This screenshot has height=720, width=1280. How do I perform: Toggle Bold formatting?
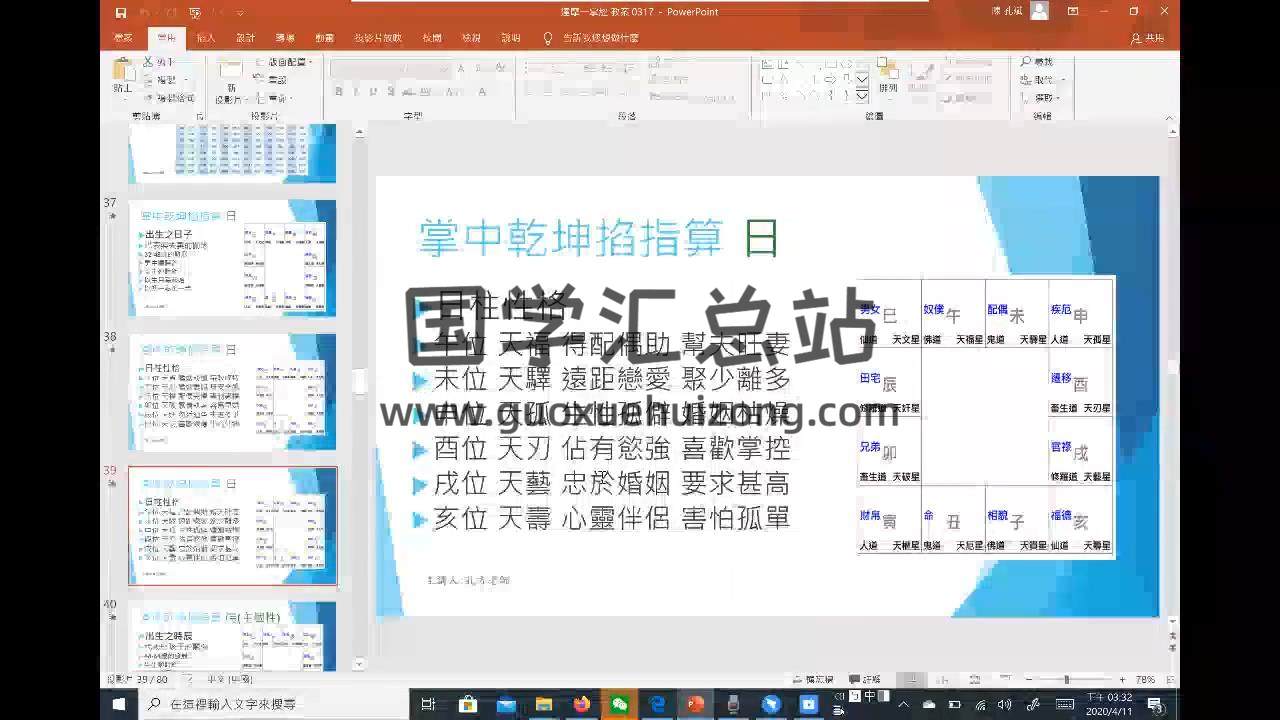pyautogui.click(x=339, y=89)
